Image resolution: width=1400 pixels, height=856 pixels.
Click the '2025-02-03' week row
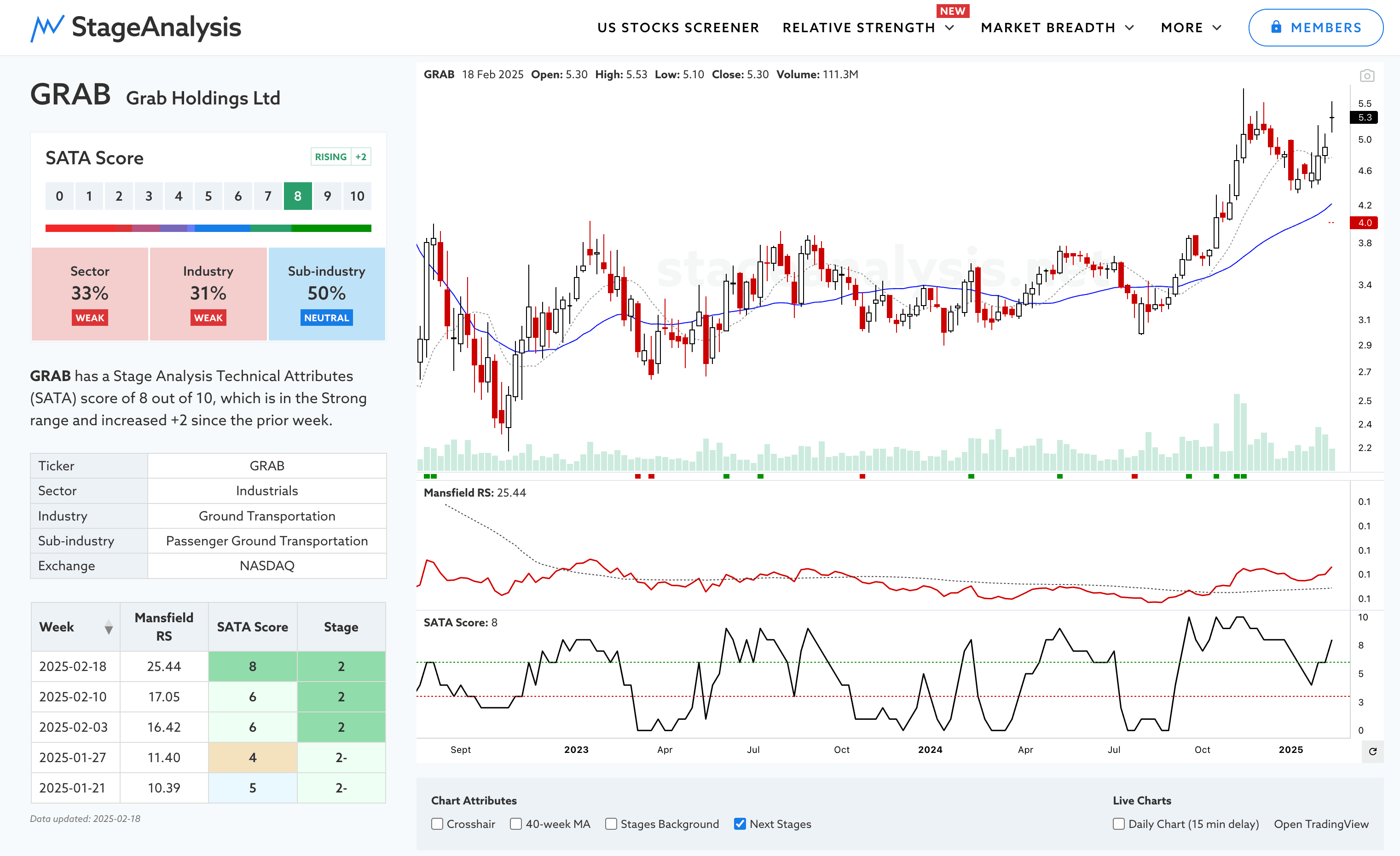[208, 727]
